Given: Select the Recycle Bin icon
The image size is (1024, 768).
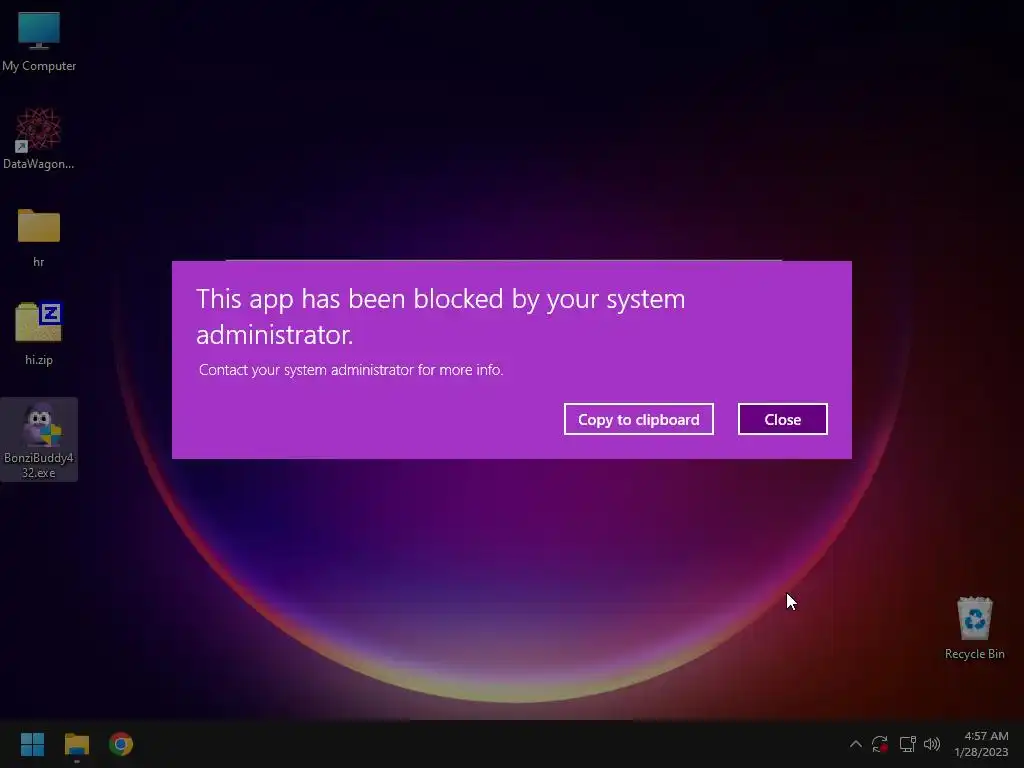Looking at the screenshot, I should pos(974,628).
